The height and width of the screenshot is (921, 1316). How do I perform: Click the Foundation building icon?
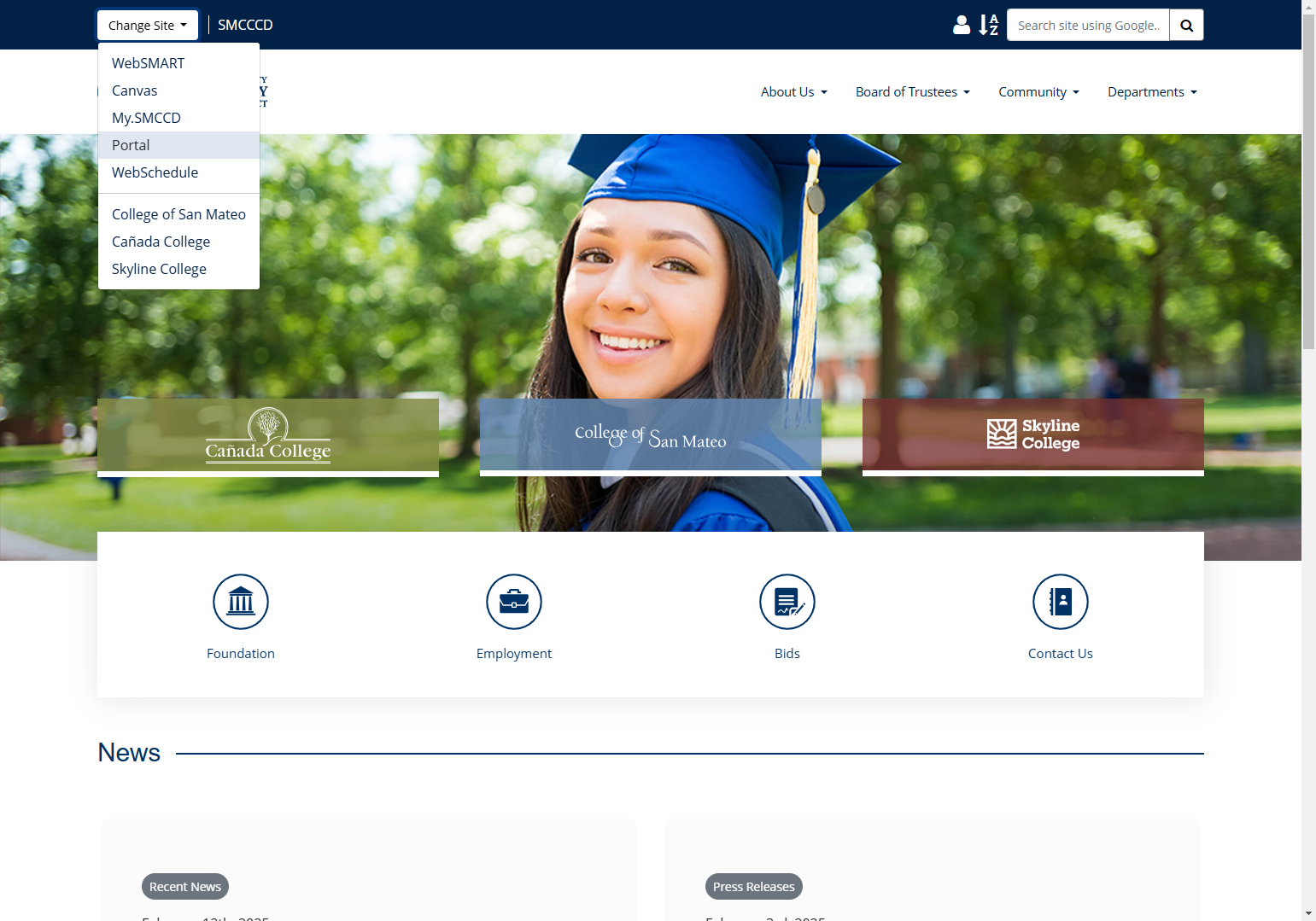click(x=241, y=602)
